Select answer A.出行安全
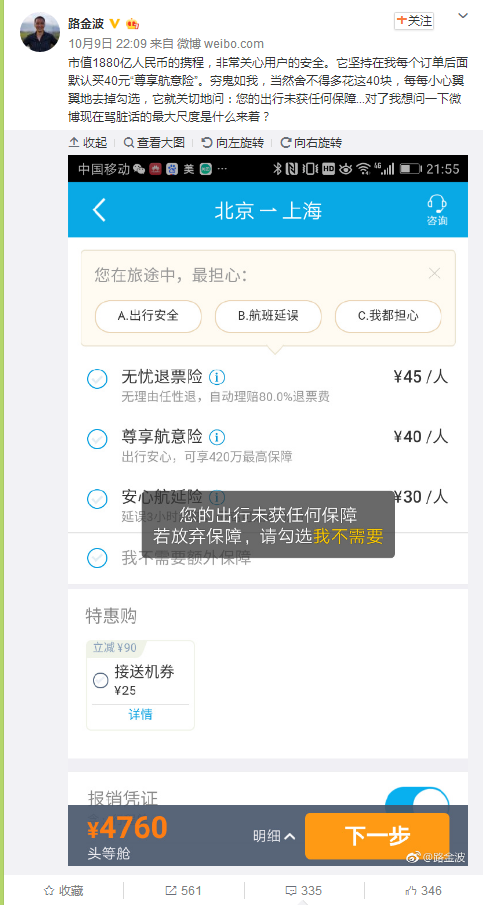 [148, 316]
